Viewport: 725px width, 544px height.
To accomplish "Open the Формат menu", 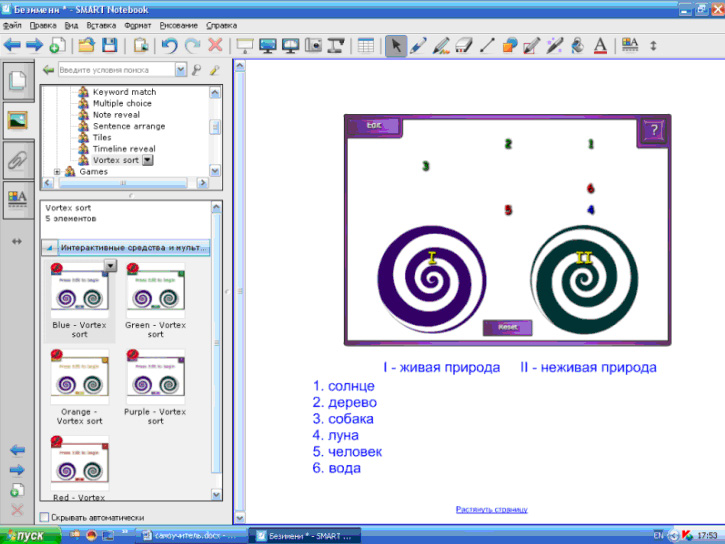I will coord(138,23).
